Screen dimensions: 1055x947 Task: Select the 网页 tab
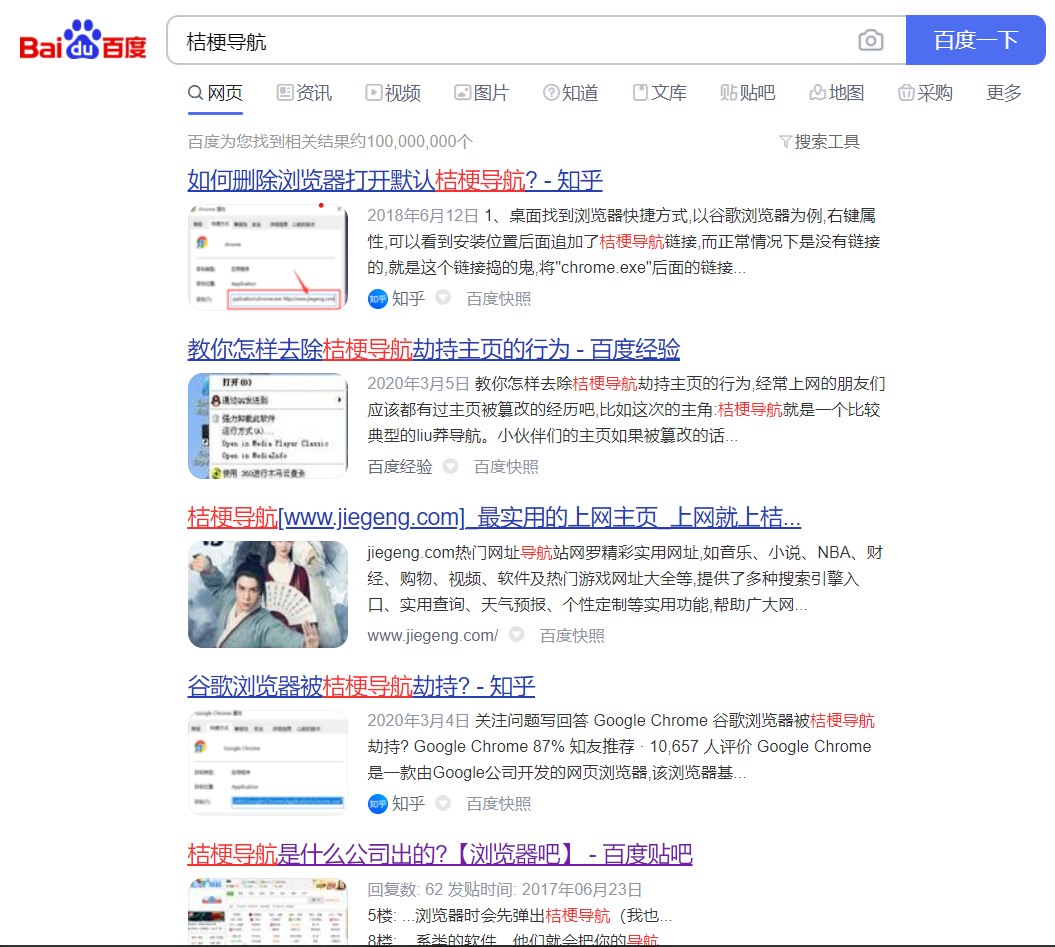215,93
